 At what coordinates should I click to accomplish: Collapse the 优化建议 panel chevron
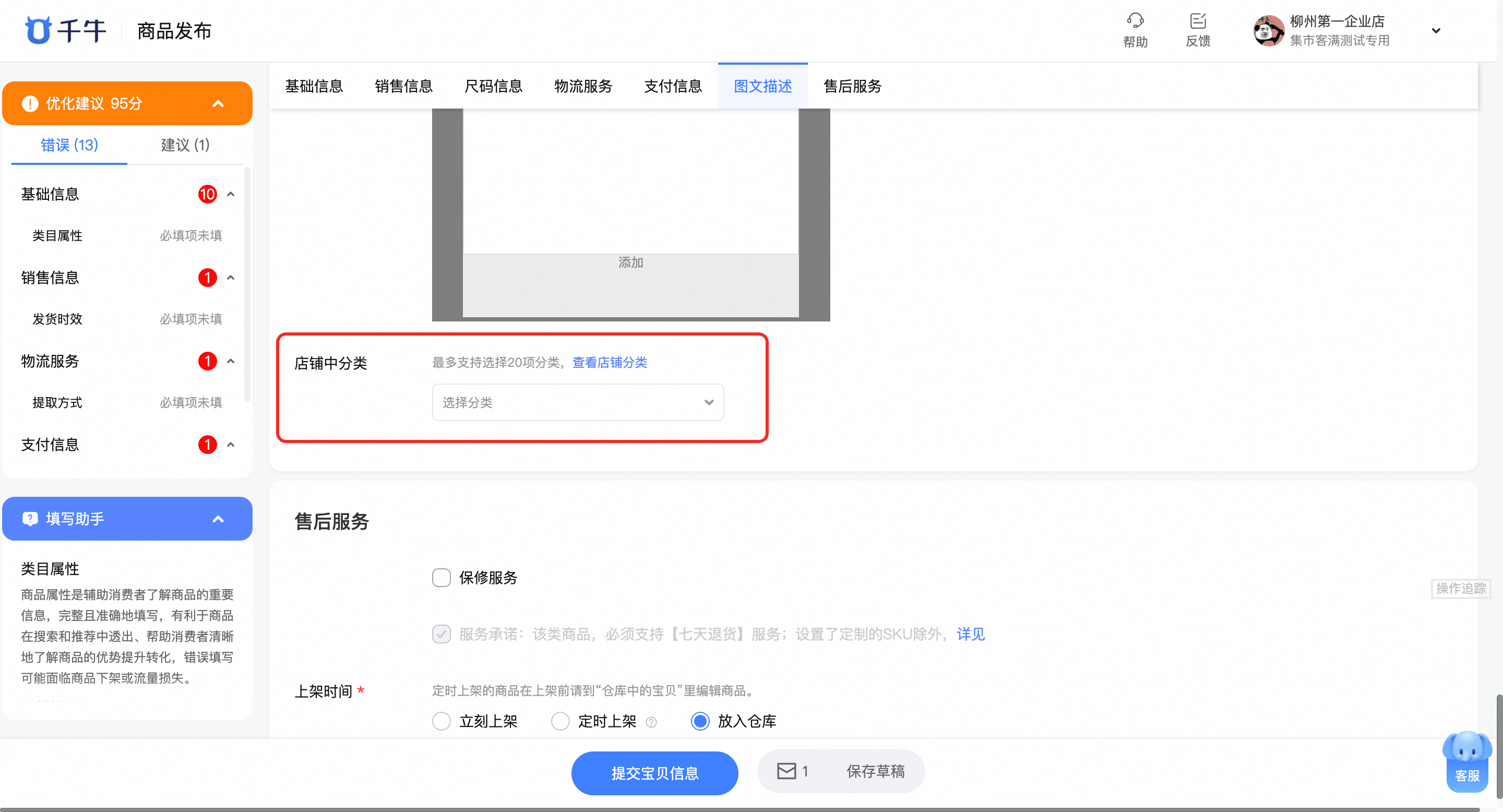[x=218, y=103]
